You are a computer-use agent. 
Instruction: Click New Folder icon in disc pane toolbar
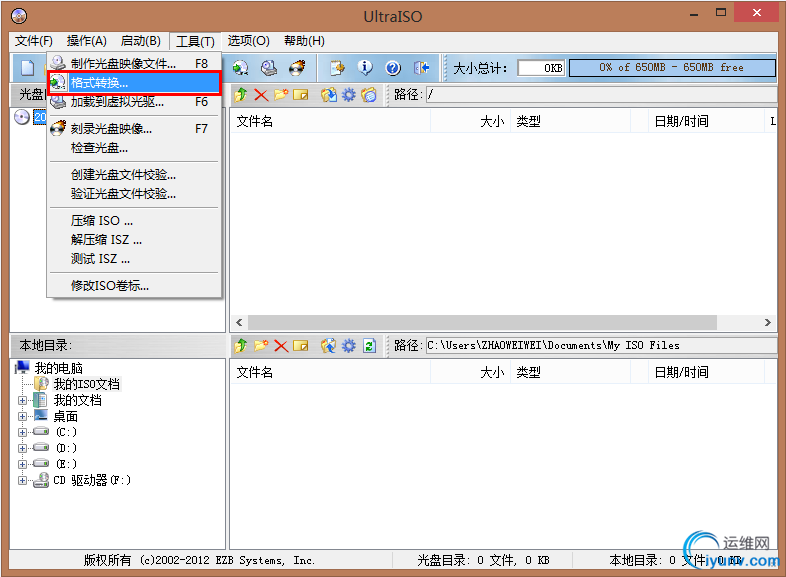click(281, 94)
